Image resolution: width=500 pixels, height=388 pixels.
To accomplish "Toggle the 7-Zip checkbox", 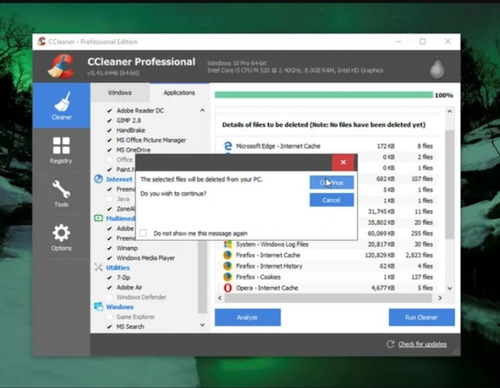I will pos(109,277).
